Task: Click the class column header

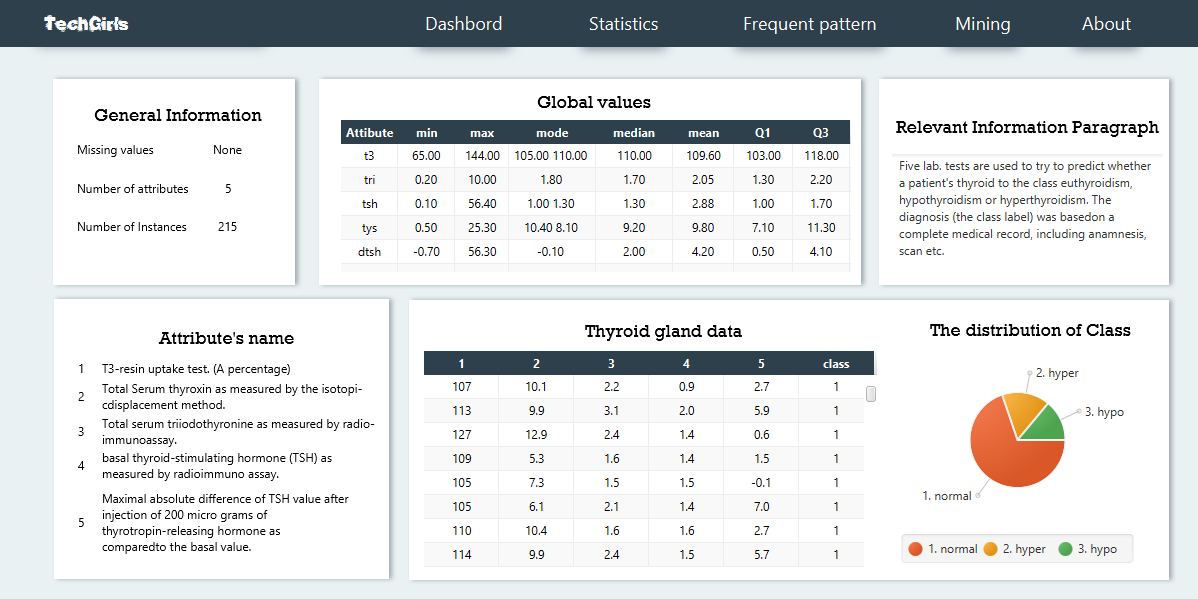Action: (x=836, y=363)
